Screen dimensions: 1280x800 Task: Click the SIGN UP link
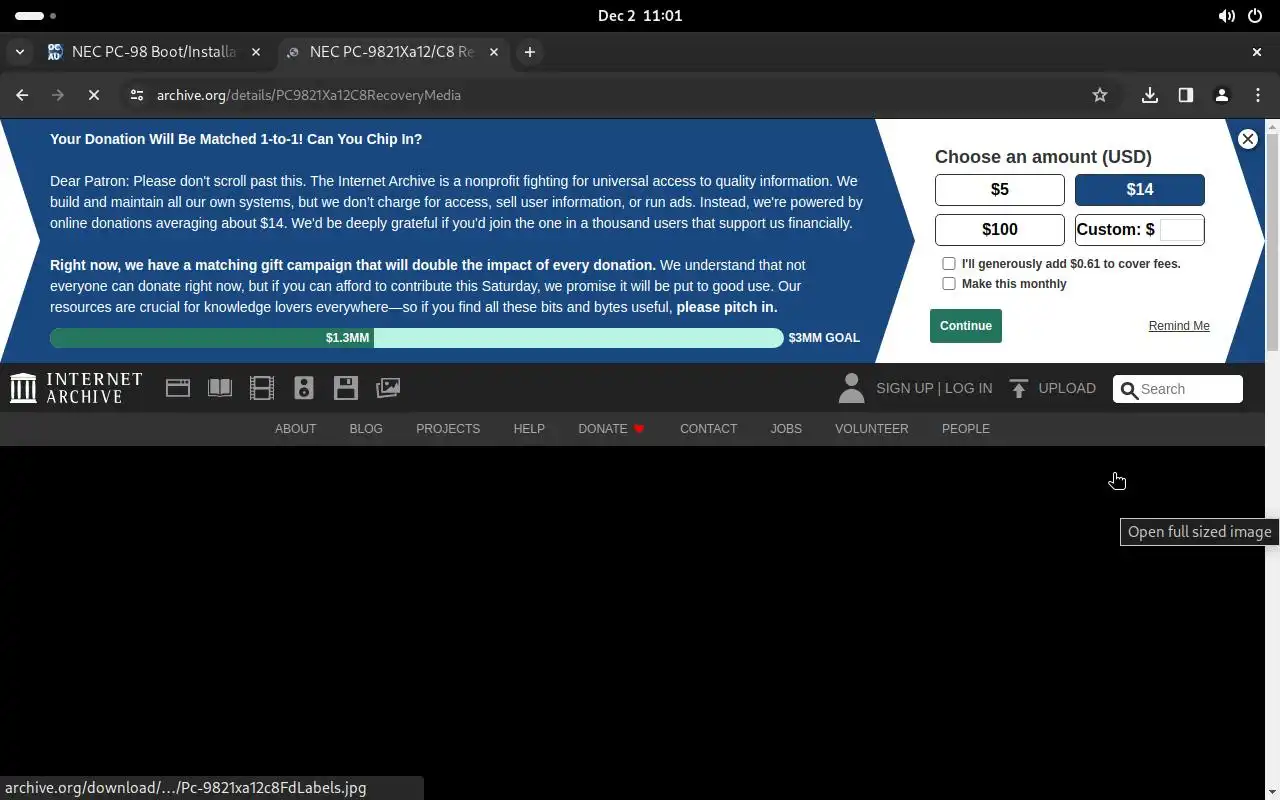click(x=904, y=388)
